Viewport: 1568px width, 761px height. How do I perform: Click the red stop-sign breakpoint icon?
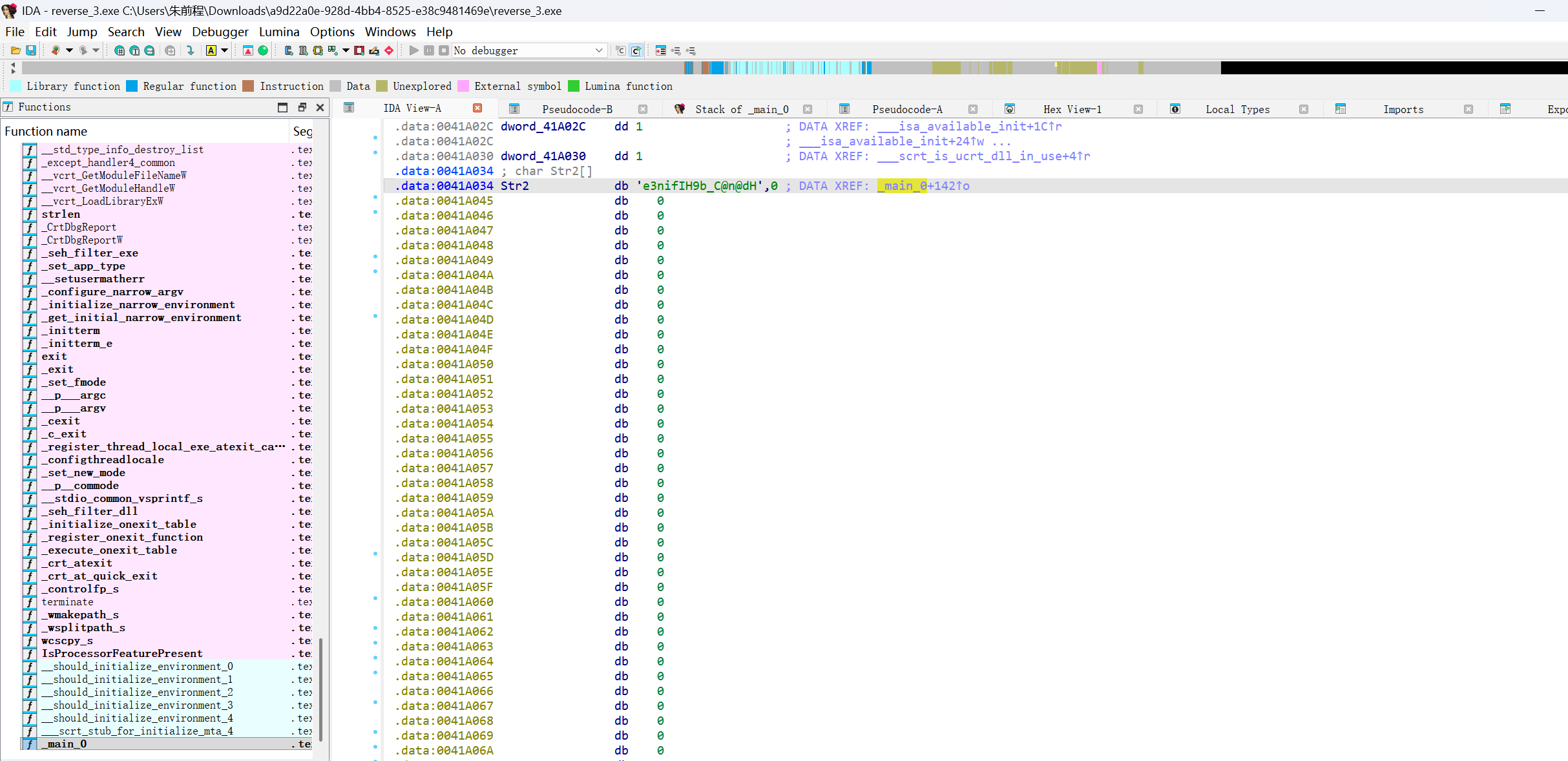[389, 50]
